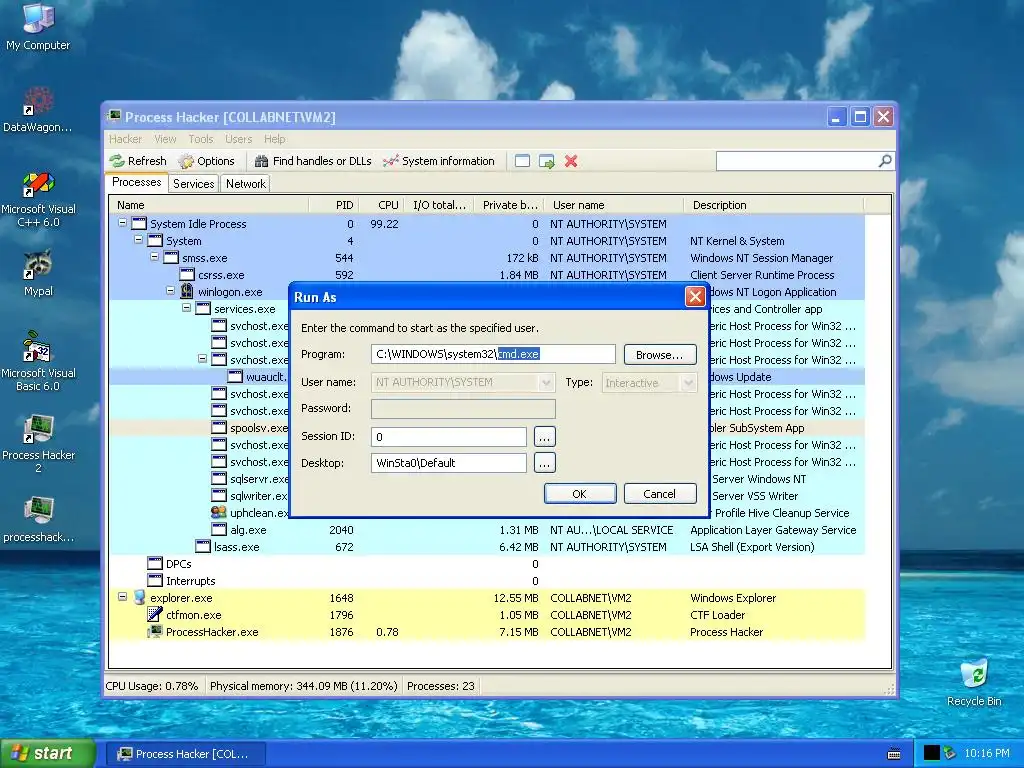Click the ctfmon.exe pen icon
The width and height of the screenshot is (1024, 768).
[x=155, y=615]
